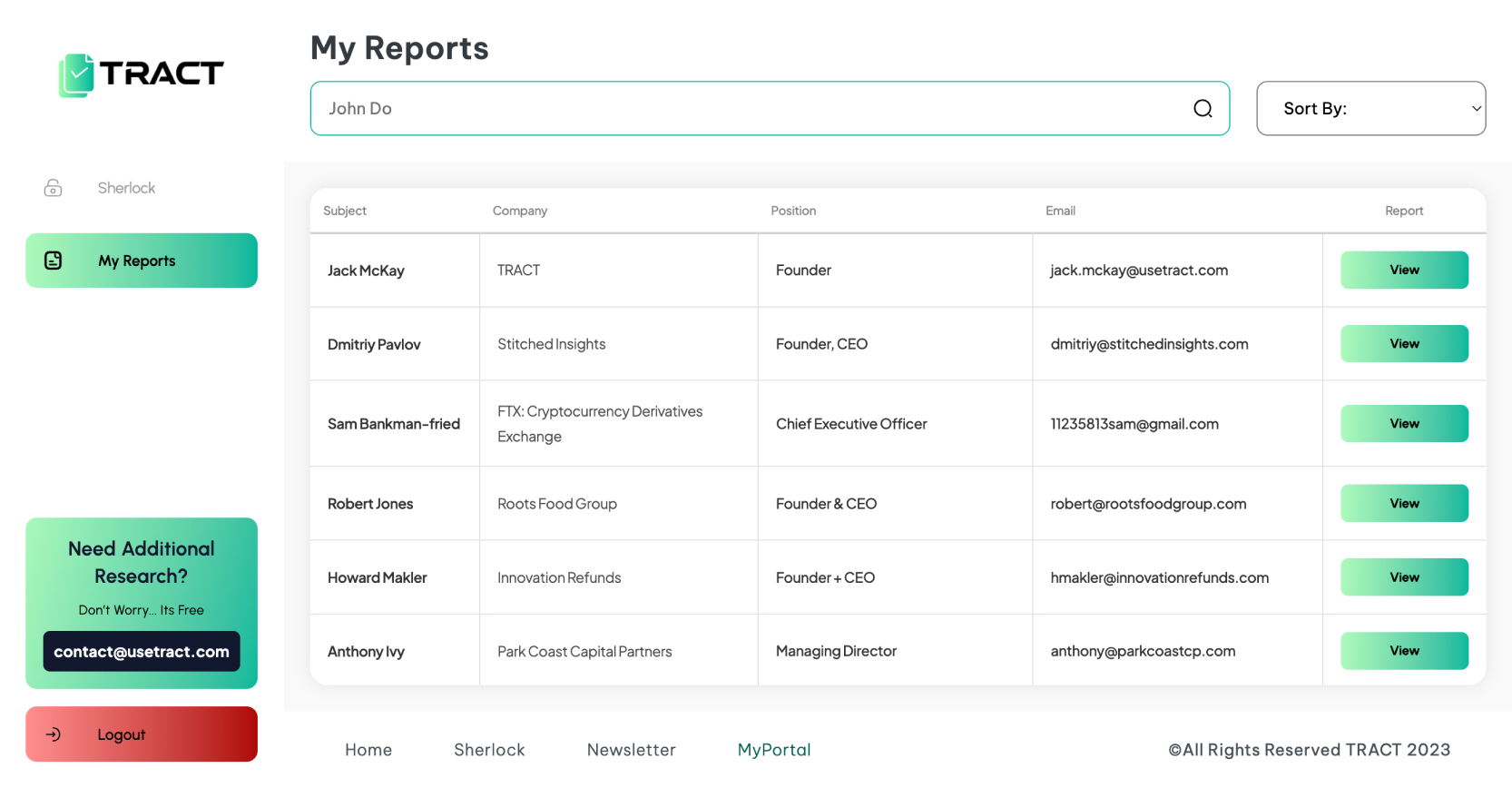1512x788 pixels.
Task: Select the MyPortal footer link
Action: (774, 750)
